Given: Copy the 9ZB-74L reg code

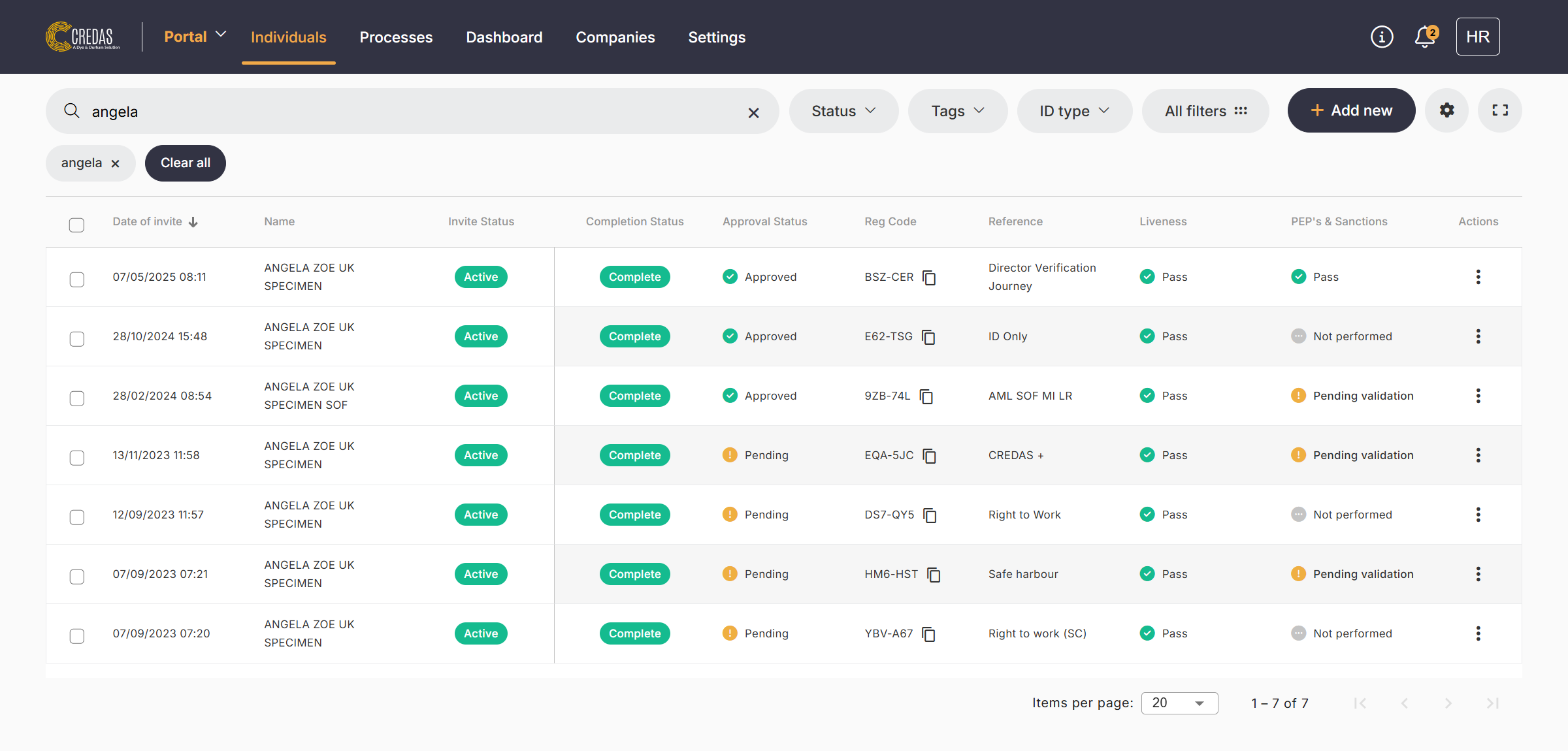Looking at the screenshot, I should click(x=926, y=396).
